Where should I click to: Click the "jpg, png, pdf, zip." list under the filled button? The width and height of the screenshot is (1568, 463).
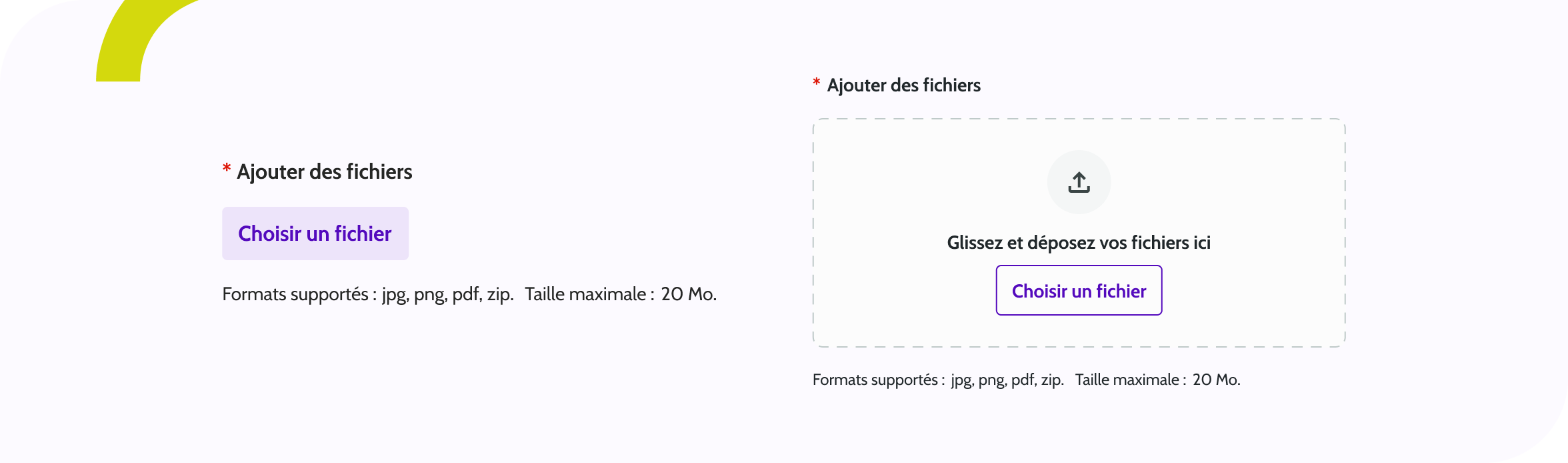pos(447,294)
